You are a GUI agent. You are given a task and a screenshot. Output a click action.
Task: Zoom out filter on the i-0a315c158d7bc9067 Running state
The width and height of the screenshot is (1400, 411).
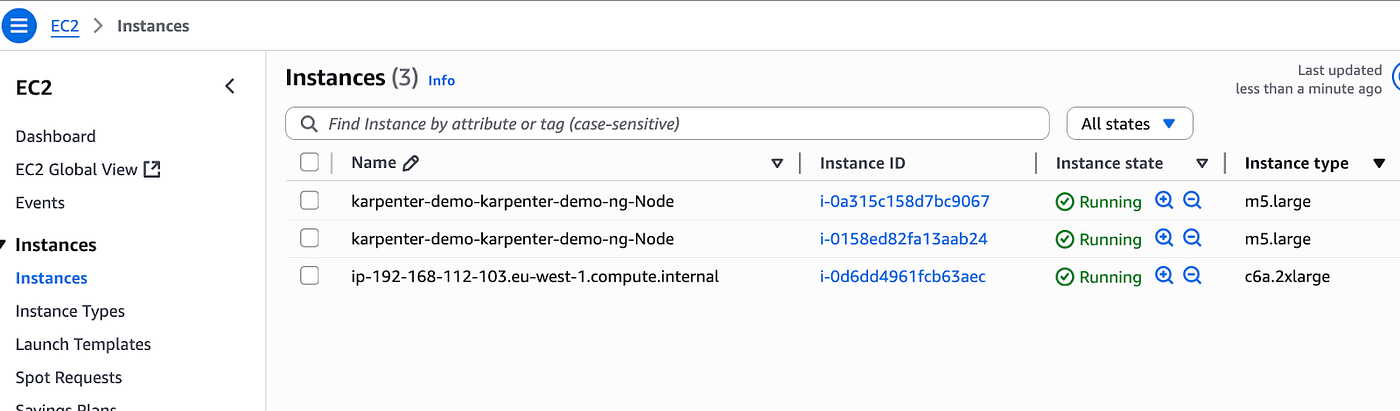click(x=1192, y=201)
